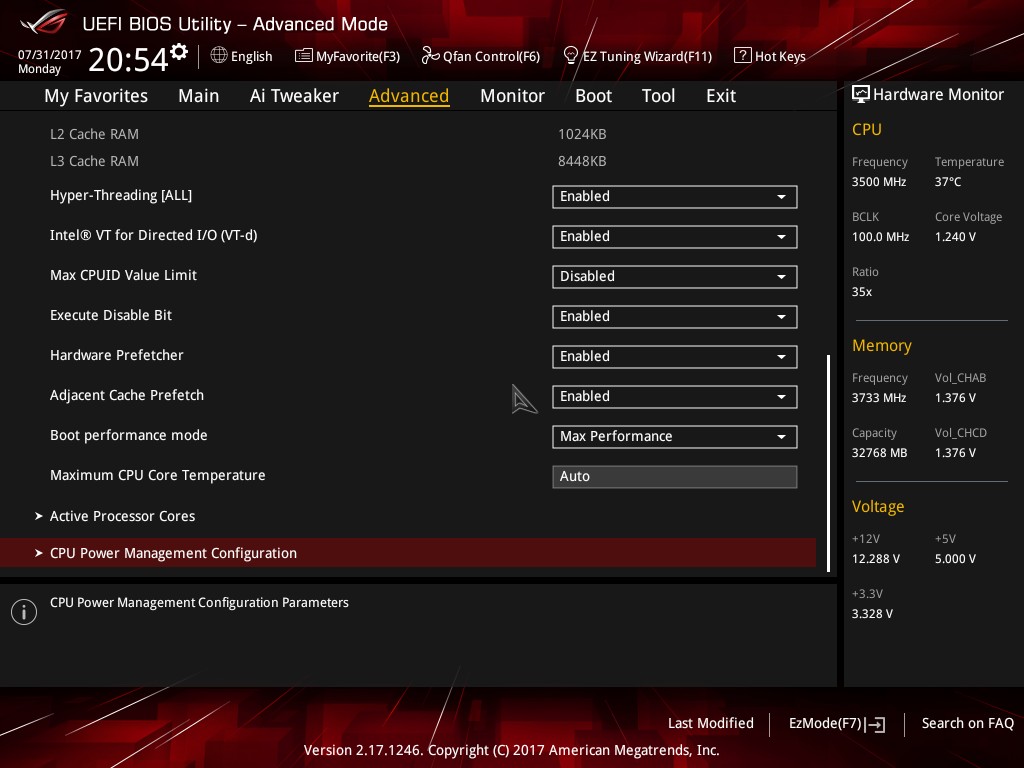The width and height of the screenshot is (1024, 768).
Task: Click the L3 Cache RAM label
Action: pos(94,161)
